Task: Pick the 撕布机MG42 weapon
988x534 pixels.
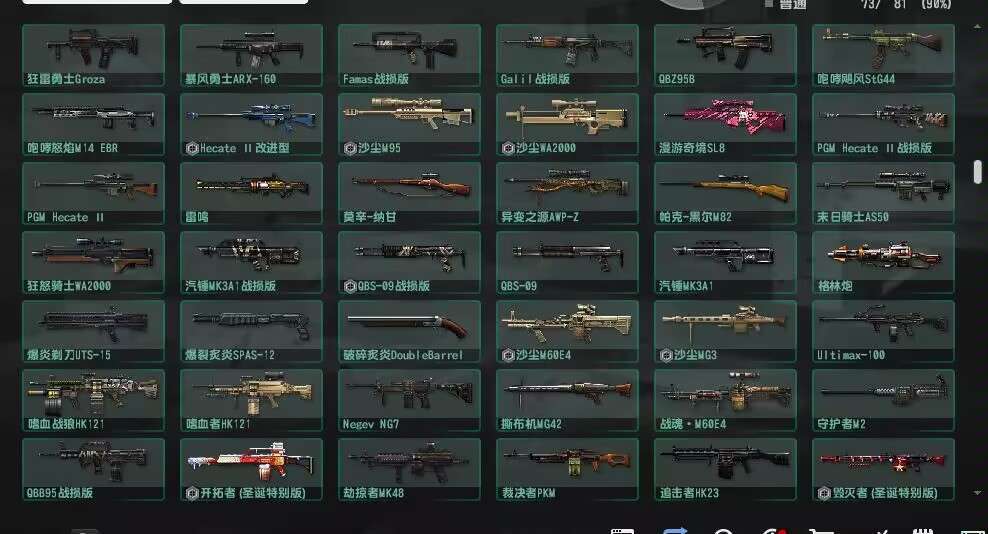Action: tap(567, 400)
